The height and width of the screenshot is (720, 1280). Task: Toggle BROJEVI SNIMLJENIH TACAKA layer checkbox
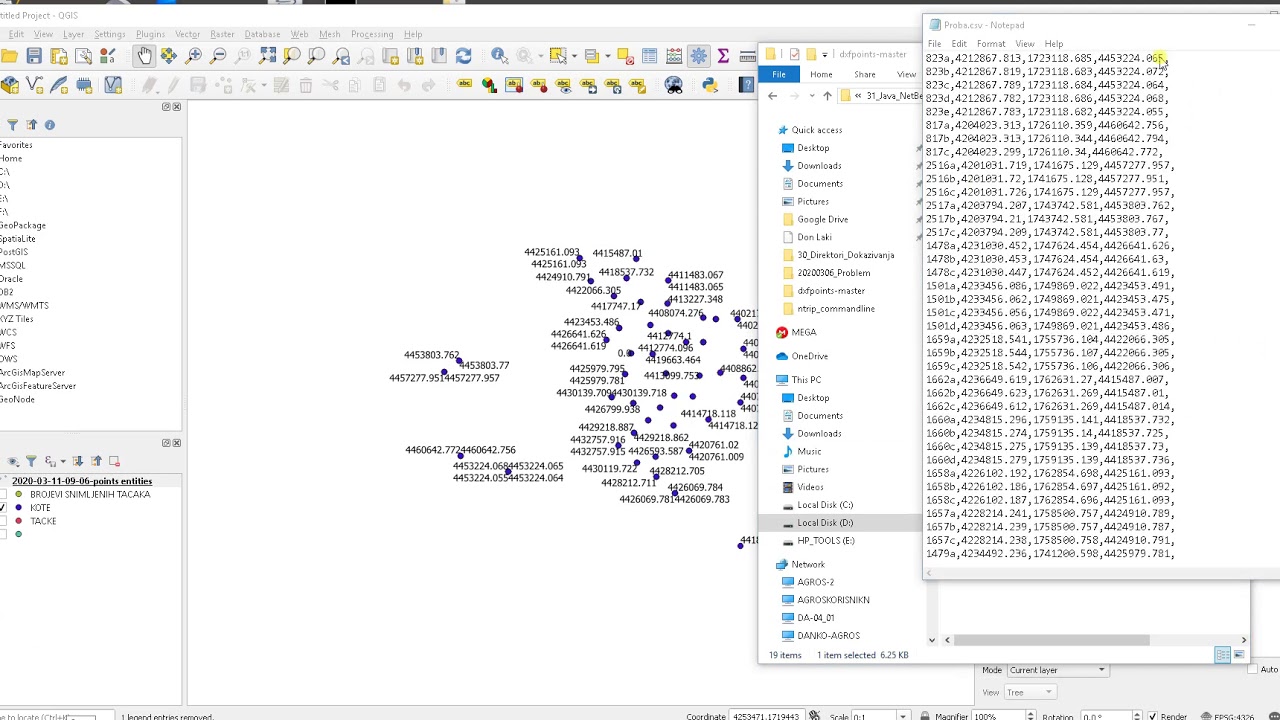click(1, 494)
